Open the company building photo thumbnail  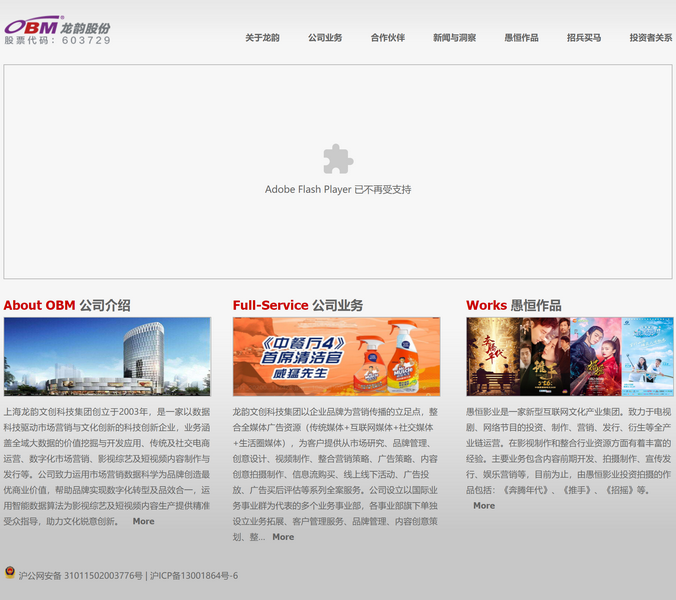pos(107,357)
